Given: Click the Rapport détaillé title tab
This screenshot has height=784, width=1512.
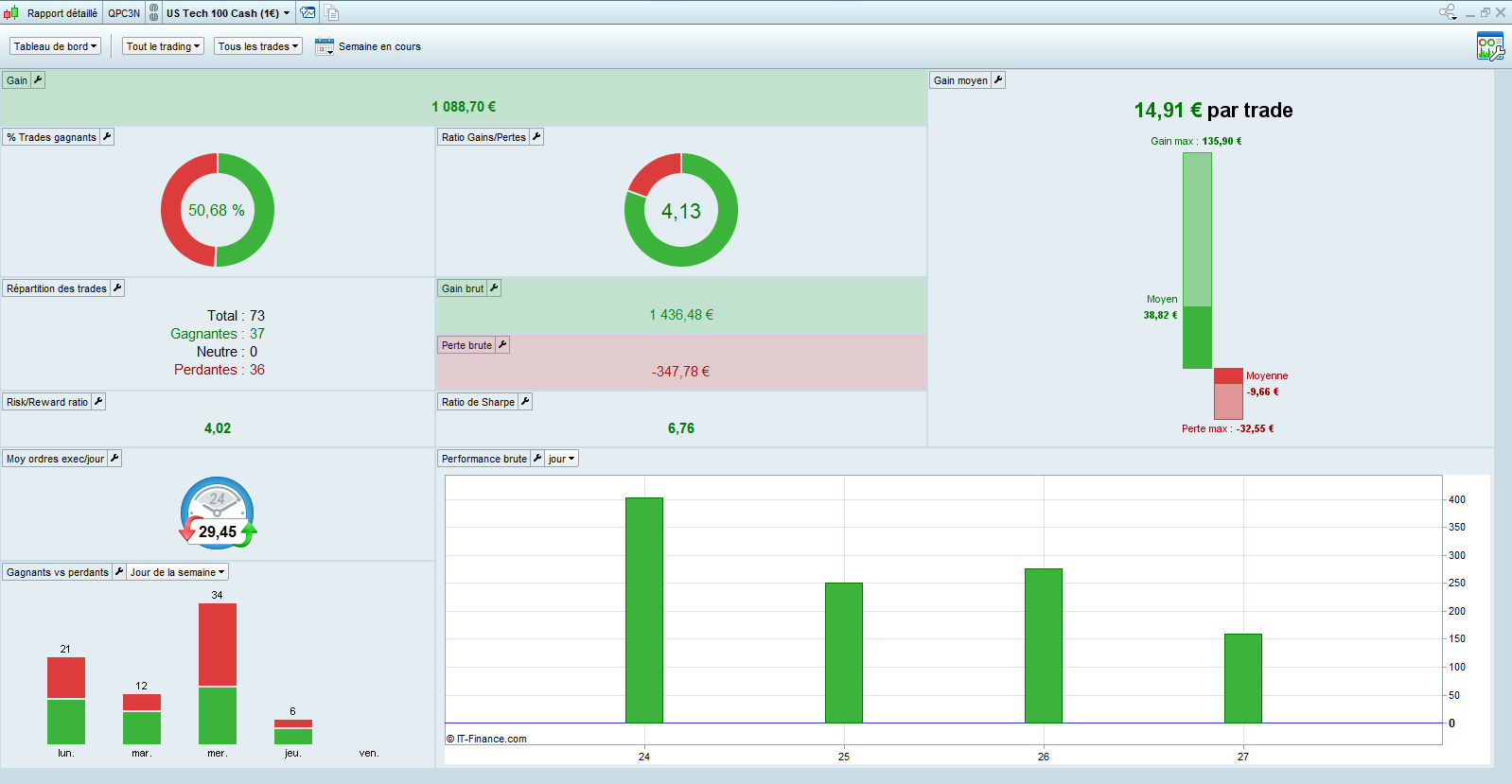Looking at the screenshot, I should pos(62,13).
